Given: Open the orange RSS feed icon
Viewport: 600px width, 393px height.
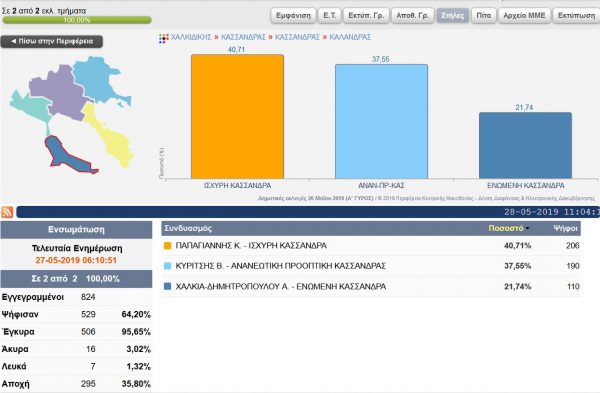Looking at the screenshot, I should (x=7, y=212).
